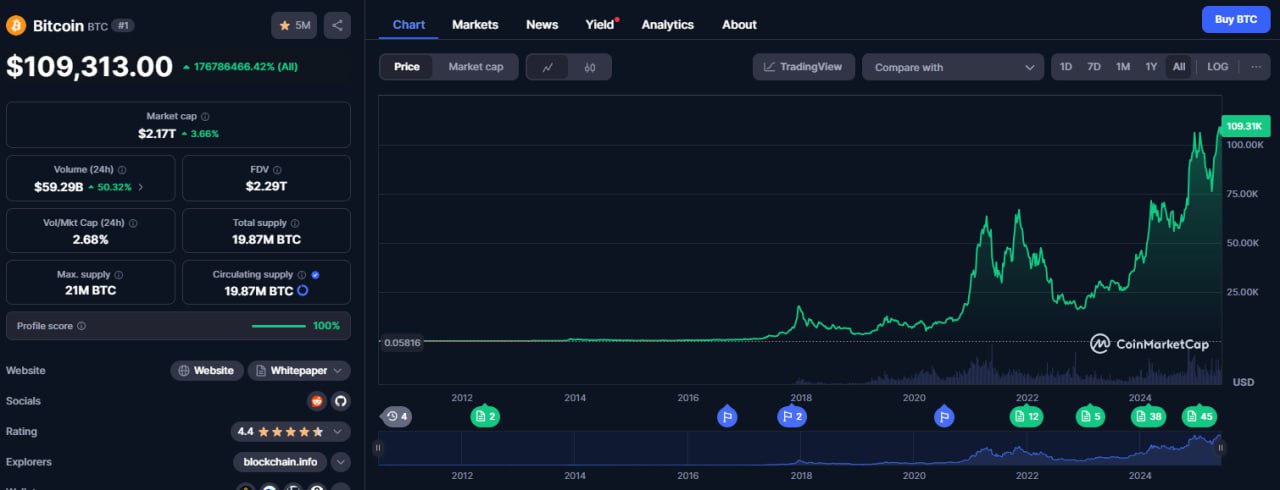Click the Buy BTC button
Image resolution: width=1280 pixels, height=490 pixels.
[1235, 19]
